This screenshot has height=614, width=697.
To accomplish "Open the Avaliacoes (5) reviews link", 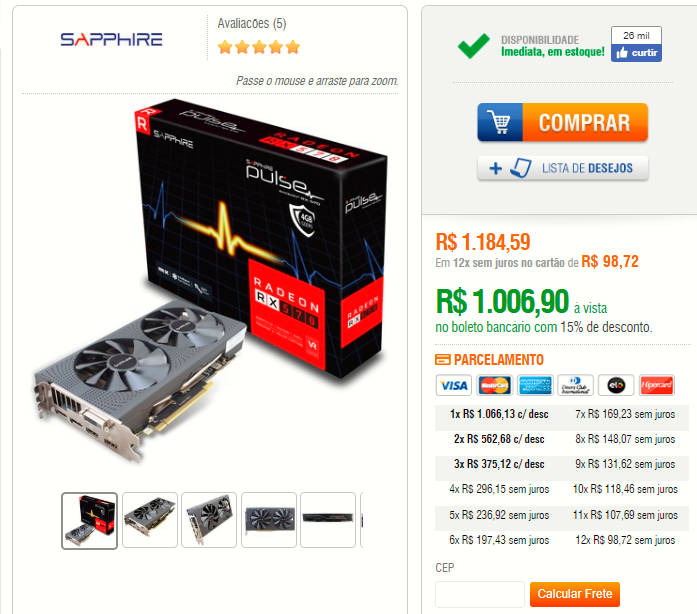I will coord(252,24).
